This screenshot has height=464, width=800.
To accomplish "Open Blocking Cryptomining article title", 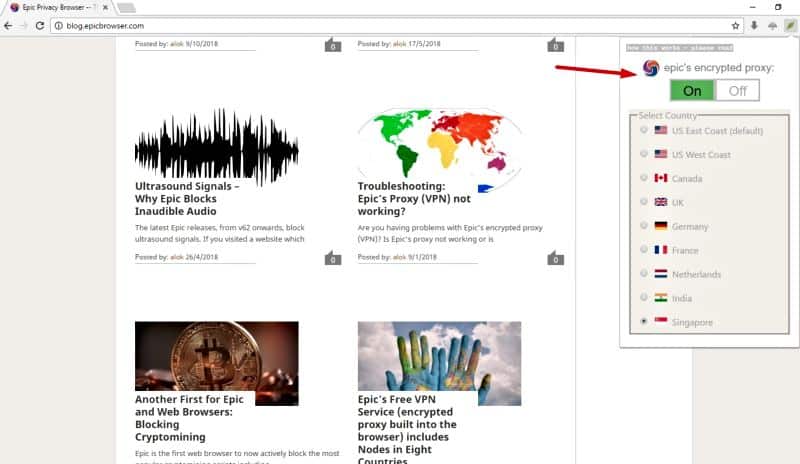I will pos(189,418).
